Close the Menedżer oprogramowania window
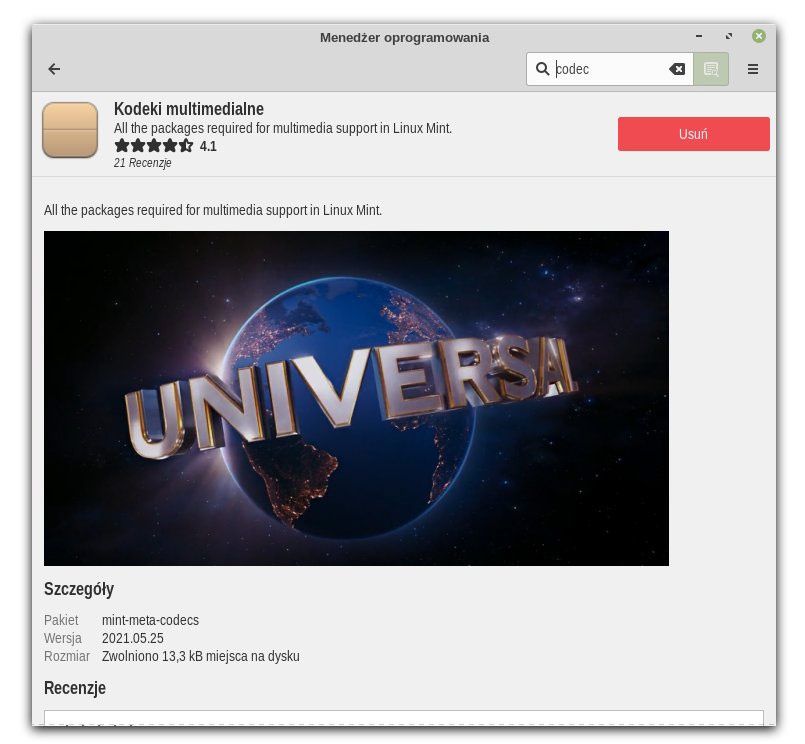This screenshot has width=805, height=744. (759, 36)
